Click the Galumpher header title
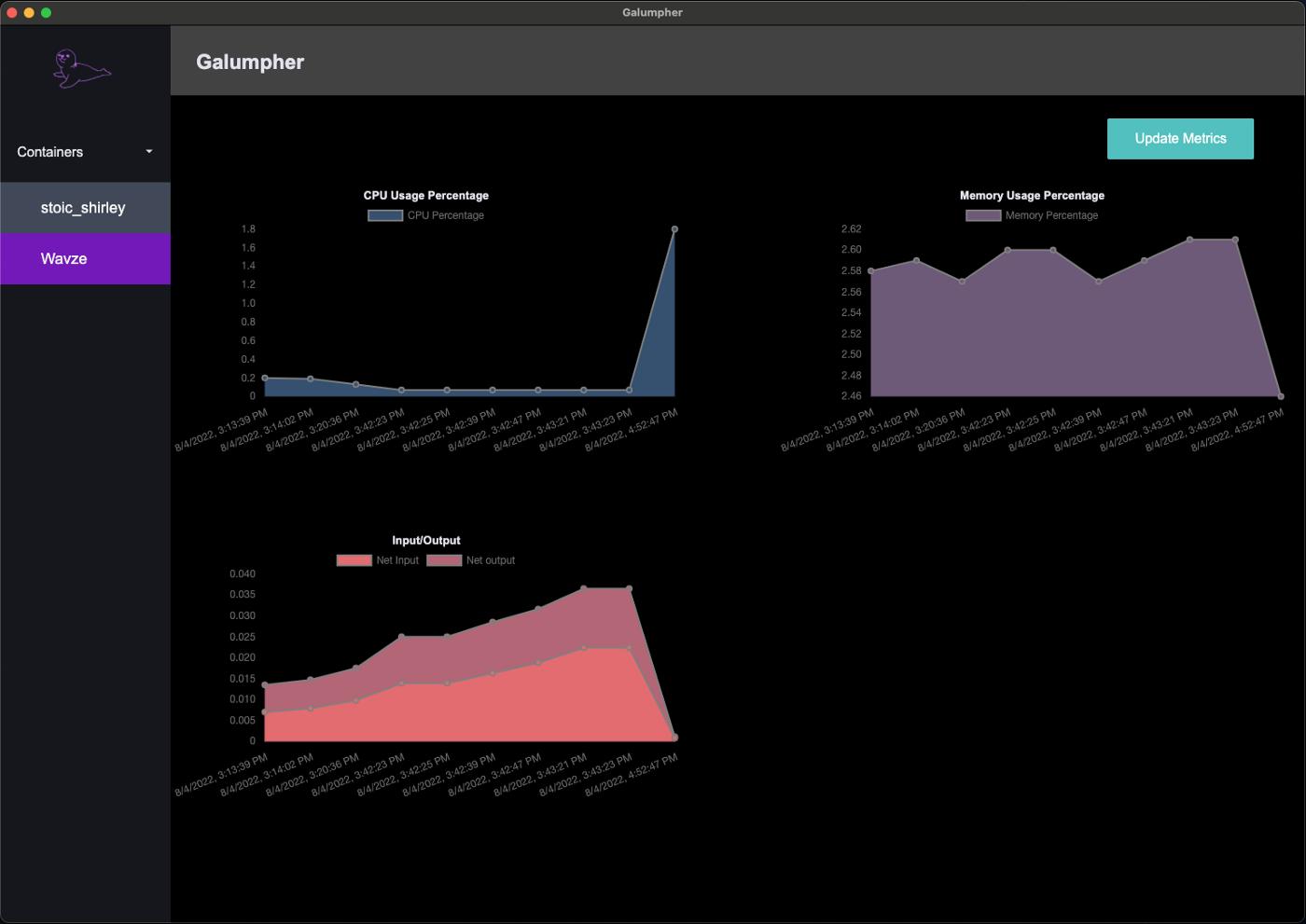 click(x=250, y=62)
